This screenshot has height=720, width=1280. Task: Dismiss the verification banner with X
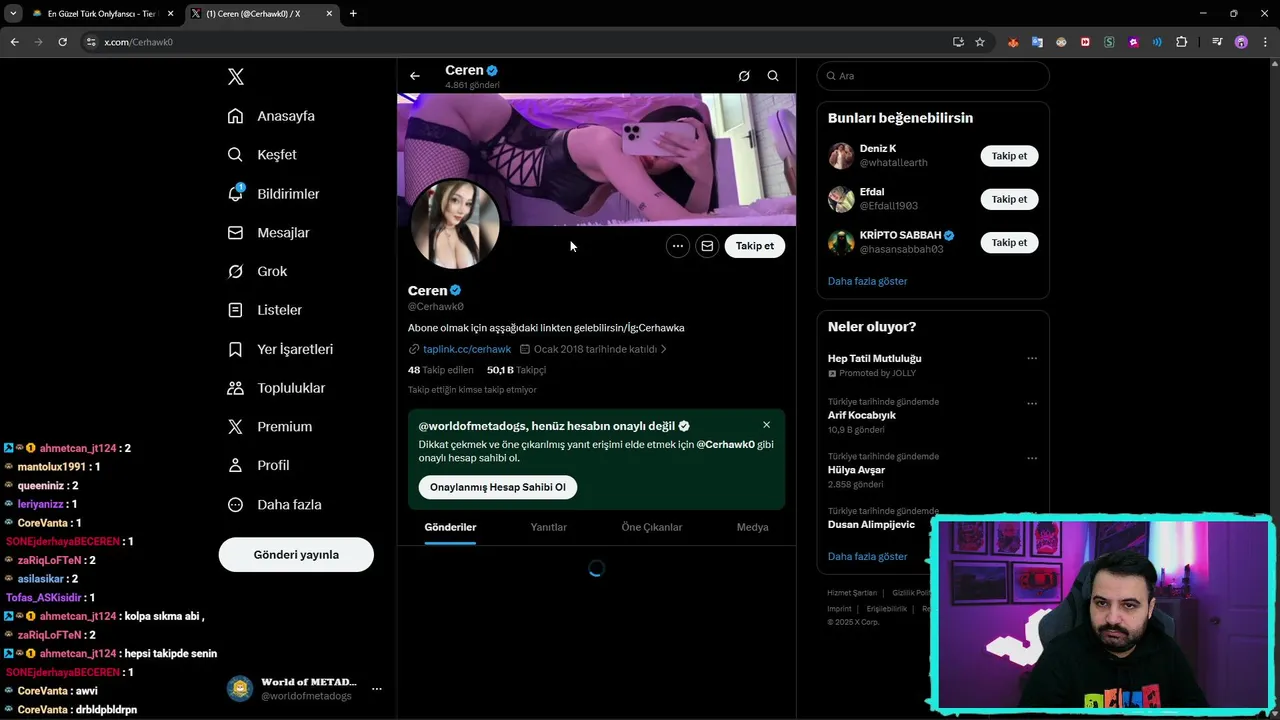click(766, 425)
